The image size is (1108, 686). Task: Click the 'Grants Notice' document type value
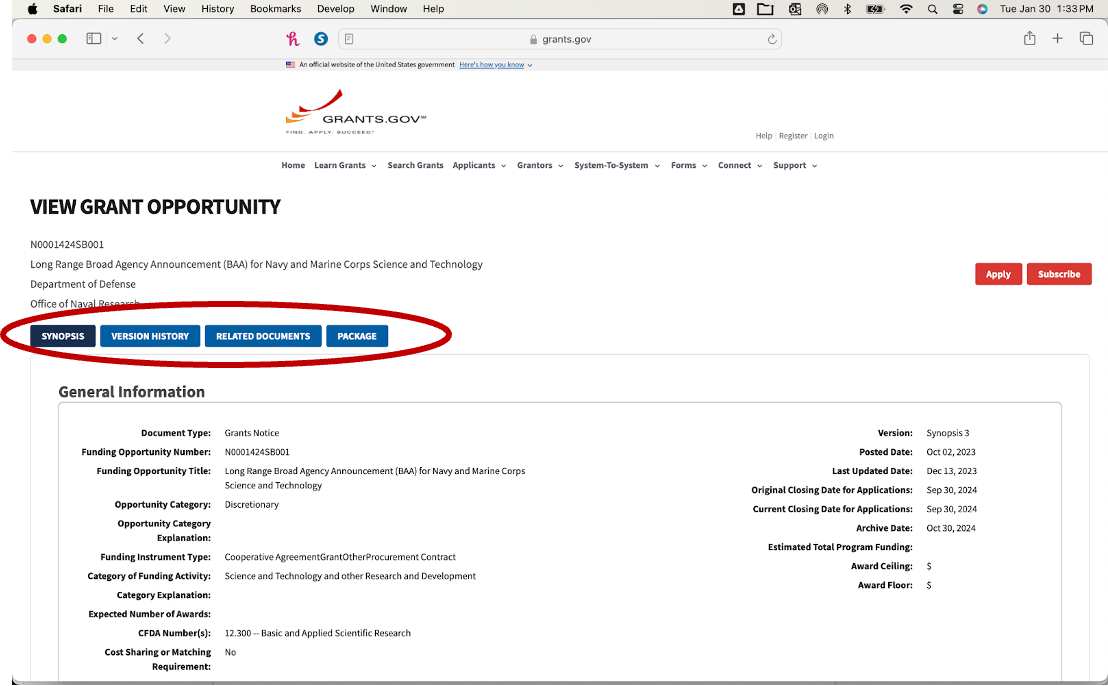point(252,433)
